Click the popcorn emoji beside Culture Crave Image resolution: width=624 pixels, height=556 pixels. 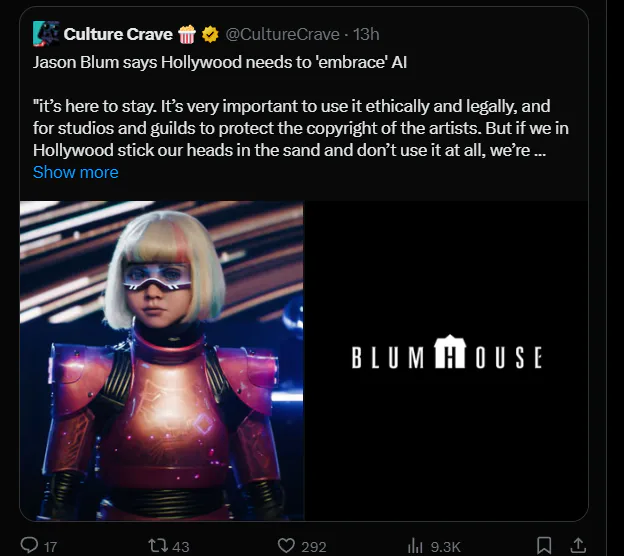pyautogui.click(x=187, y=35)
